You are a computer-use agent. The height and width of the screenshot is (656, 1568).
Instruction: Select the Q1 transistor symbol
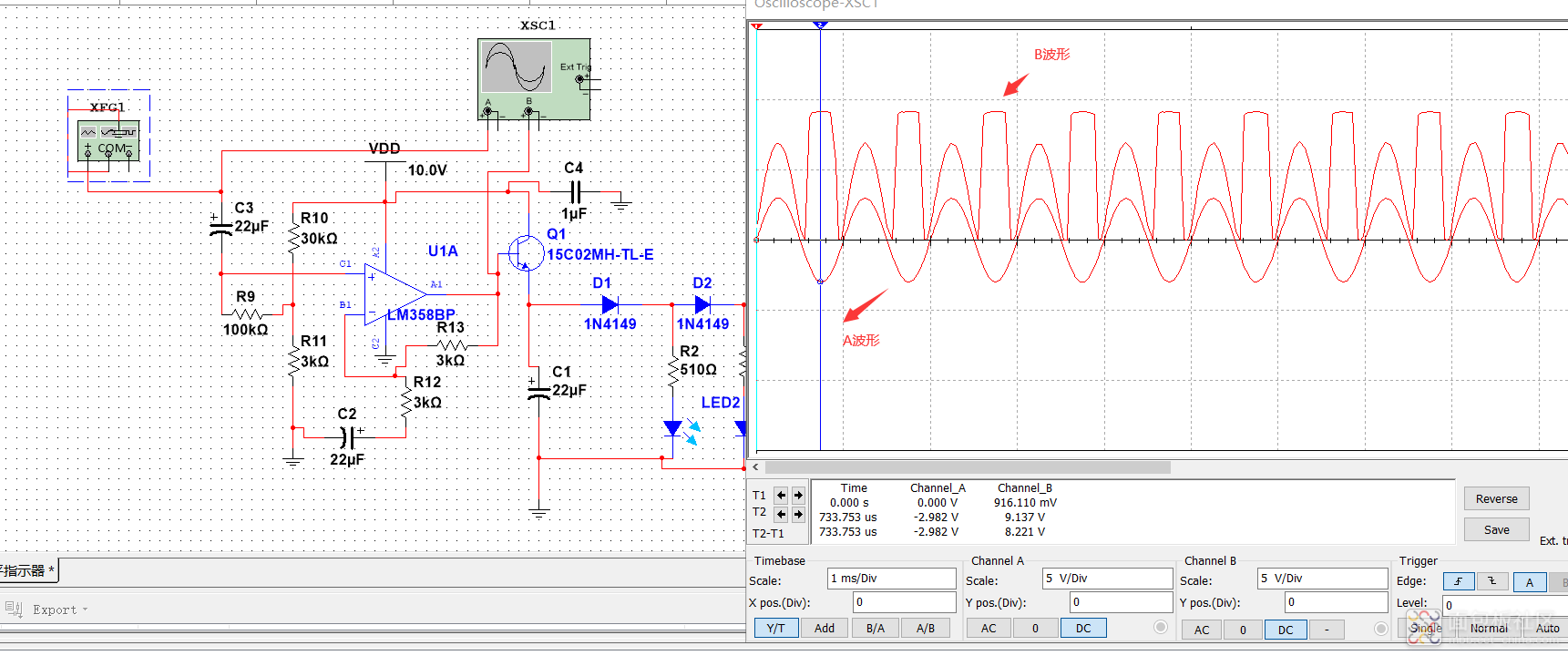pyautogui.click(x=526, y=251)
